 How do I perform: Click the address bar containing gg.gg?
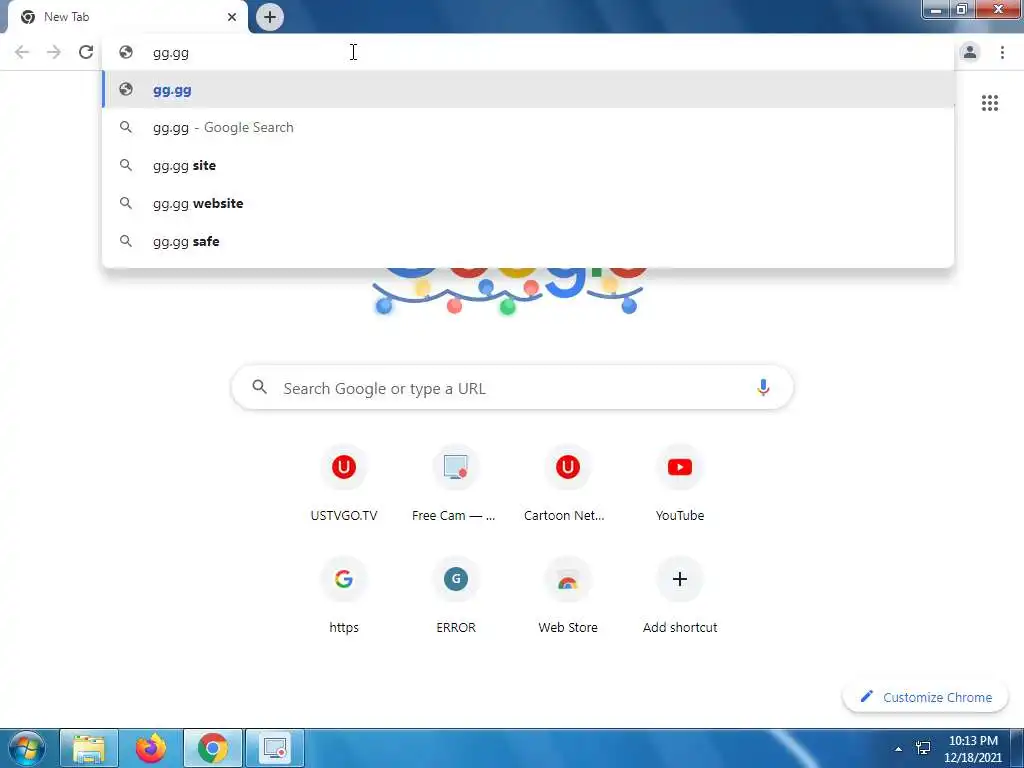click(528, 52)
